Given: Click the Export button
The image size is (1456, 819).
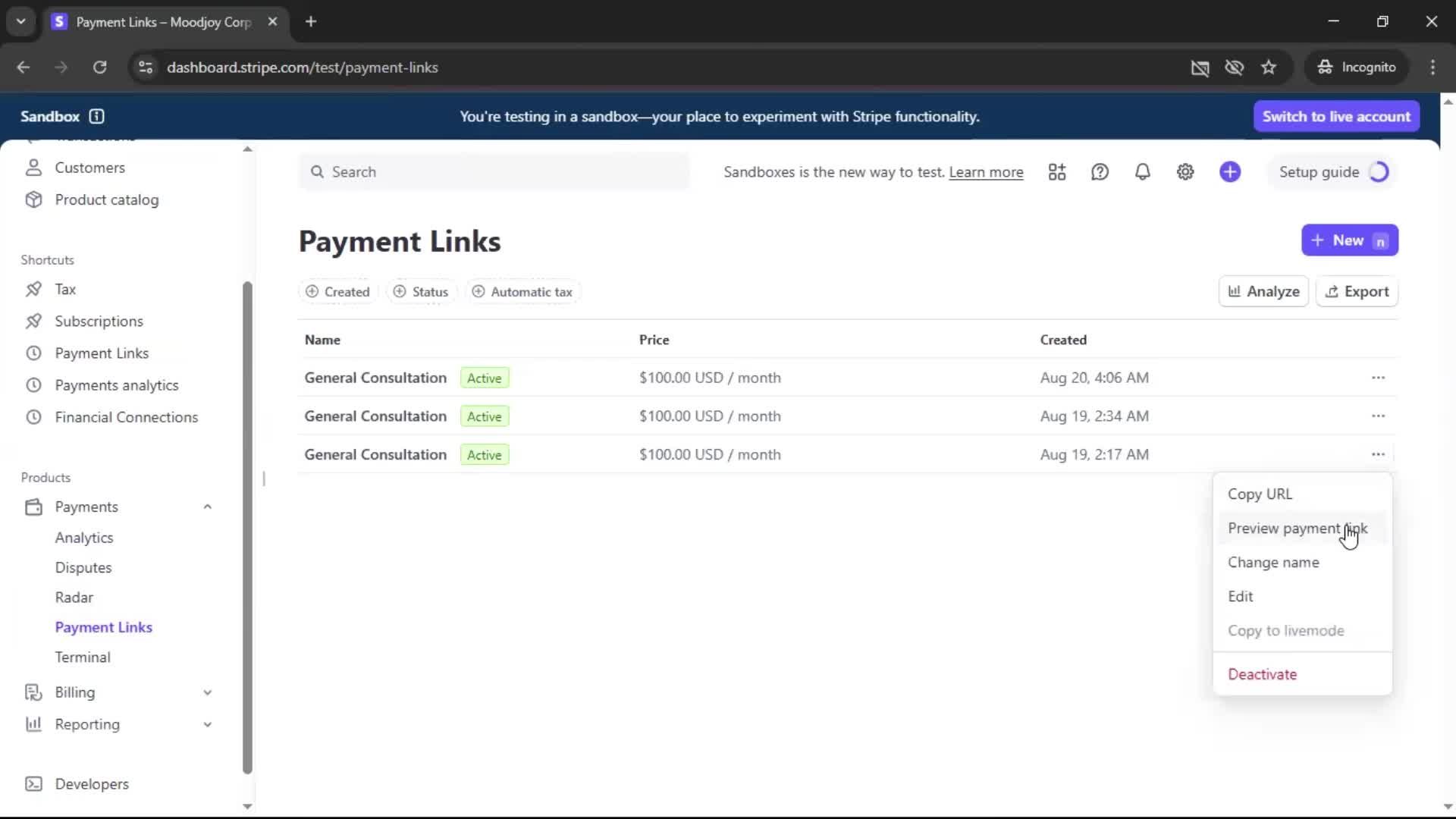Looking at the screenshot, I should (1357, 292).
